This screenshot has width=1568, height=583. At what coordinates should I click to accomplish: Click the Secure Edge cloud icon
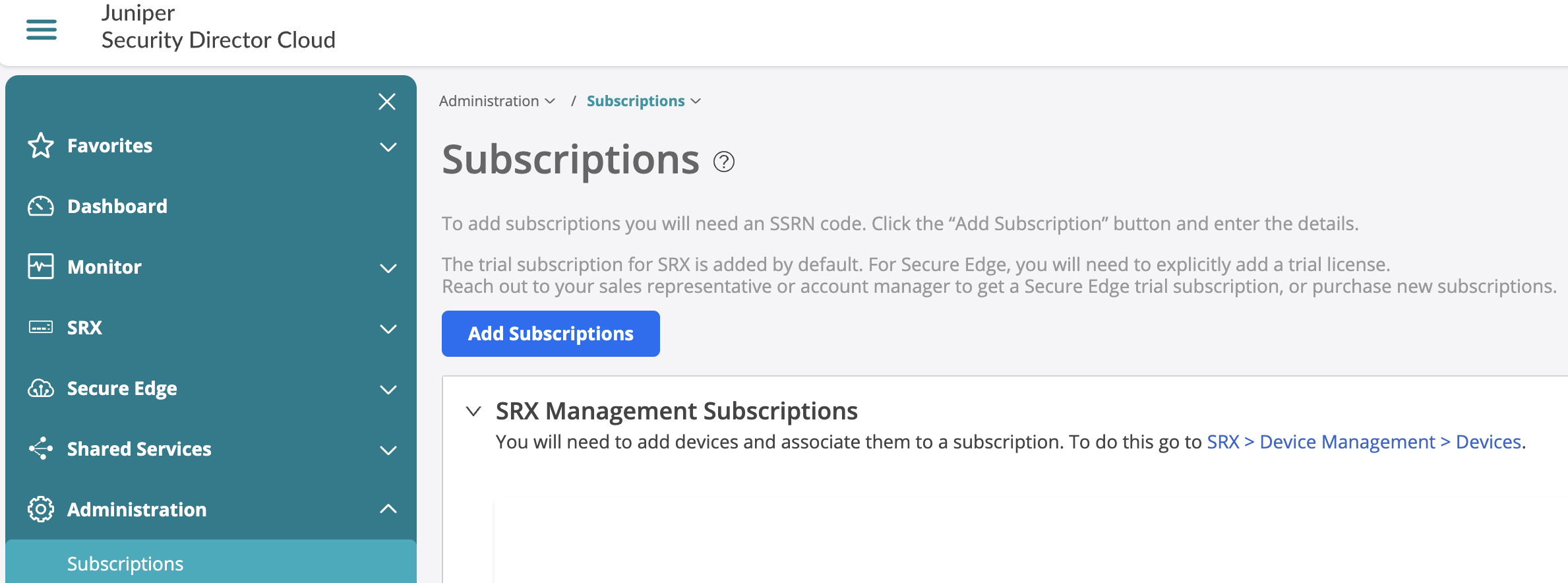coord(41,388)
